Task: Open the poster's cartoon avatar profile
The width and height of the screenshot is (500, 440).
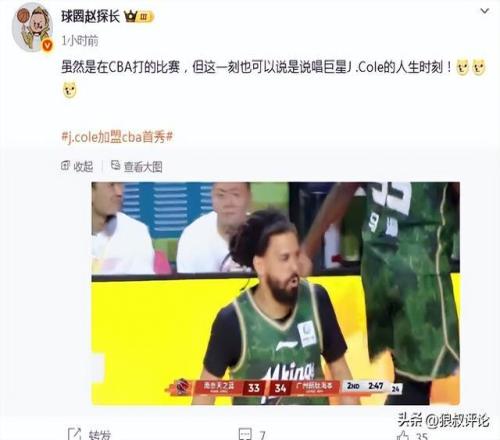Action: [x=32, y=27]
